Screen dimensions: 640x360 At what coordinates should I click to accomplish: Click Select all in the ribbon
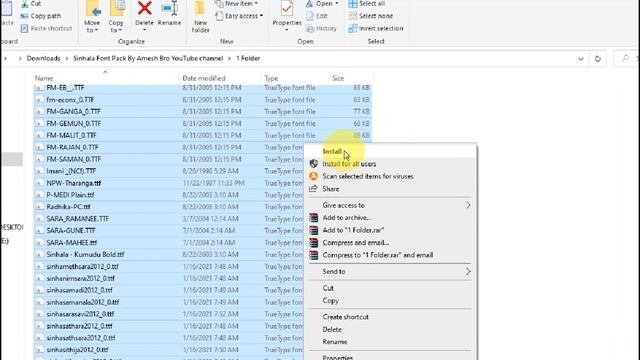click(367, 4)
